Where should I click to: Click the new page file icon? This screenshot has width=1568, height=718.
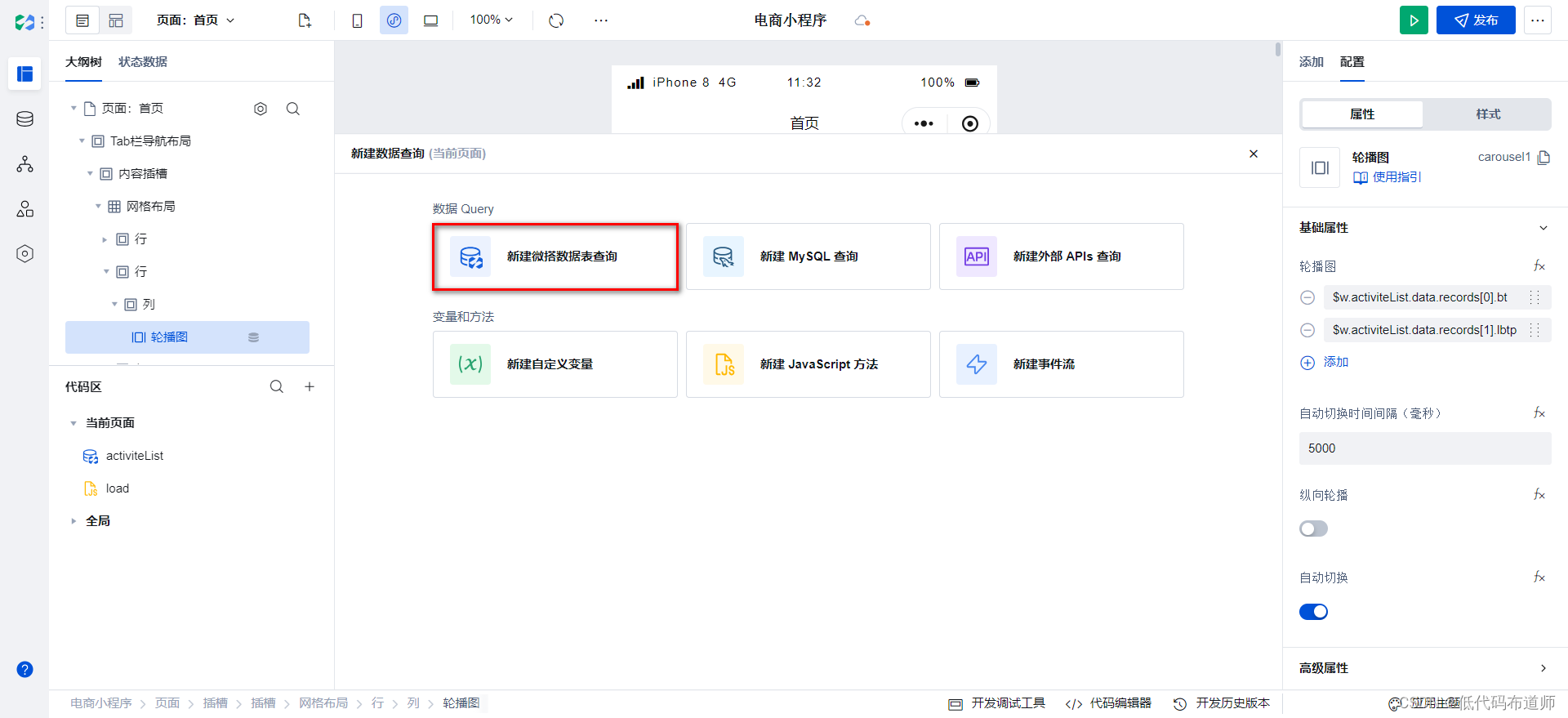point(305,20)
